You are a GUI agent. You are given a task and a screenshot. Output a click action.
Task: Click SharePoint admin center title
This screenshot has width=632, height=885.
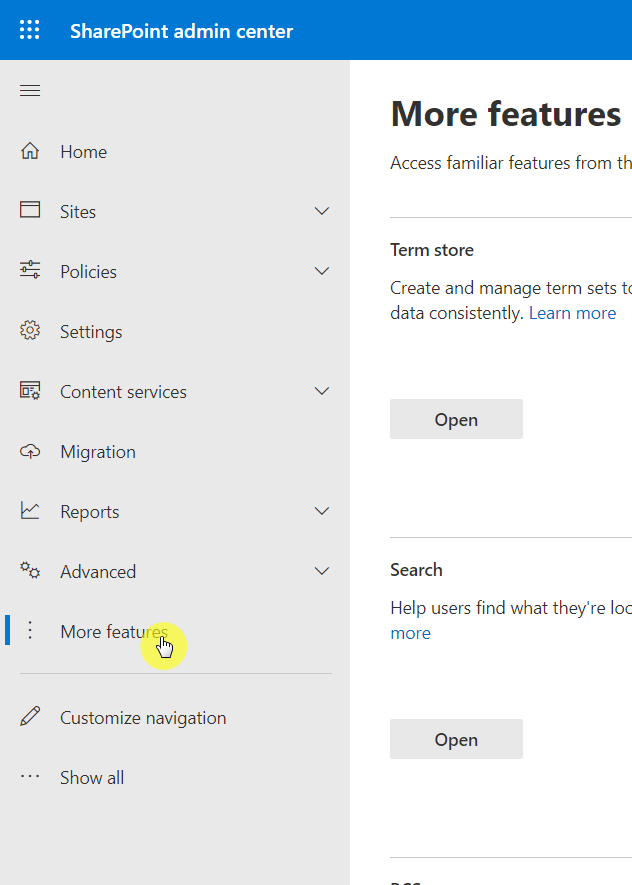(x=181, y=31)
